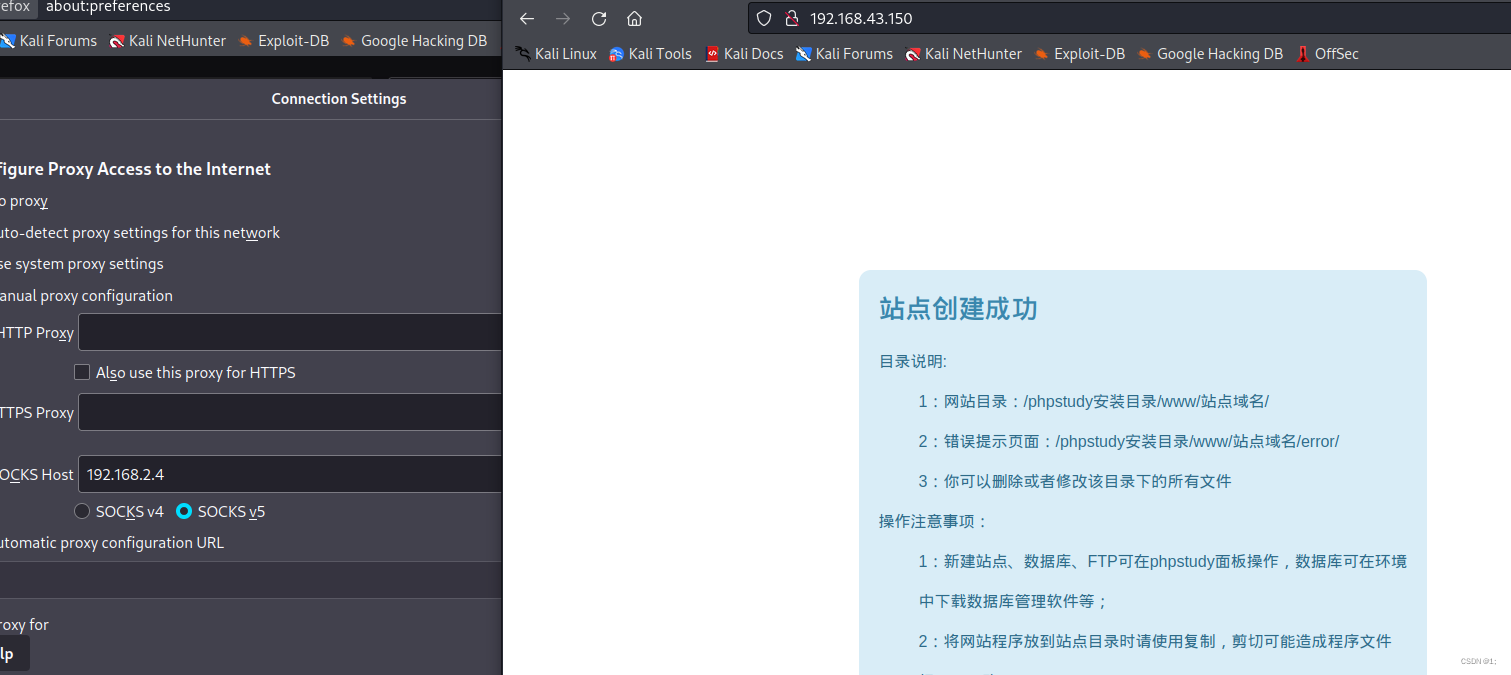Click the 目录说明 text on the page
Viewport: 1511px width, 675px height.
click(x=913, y=361)
